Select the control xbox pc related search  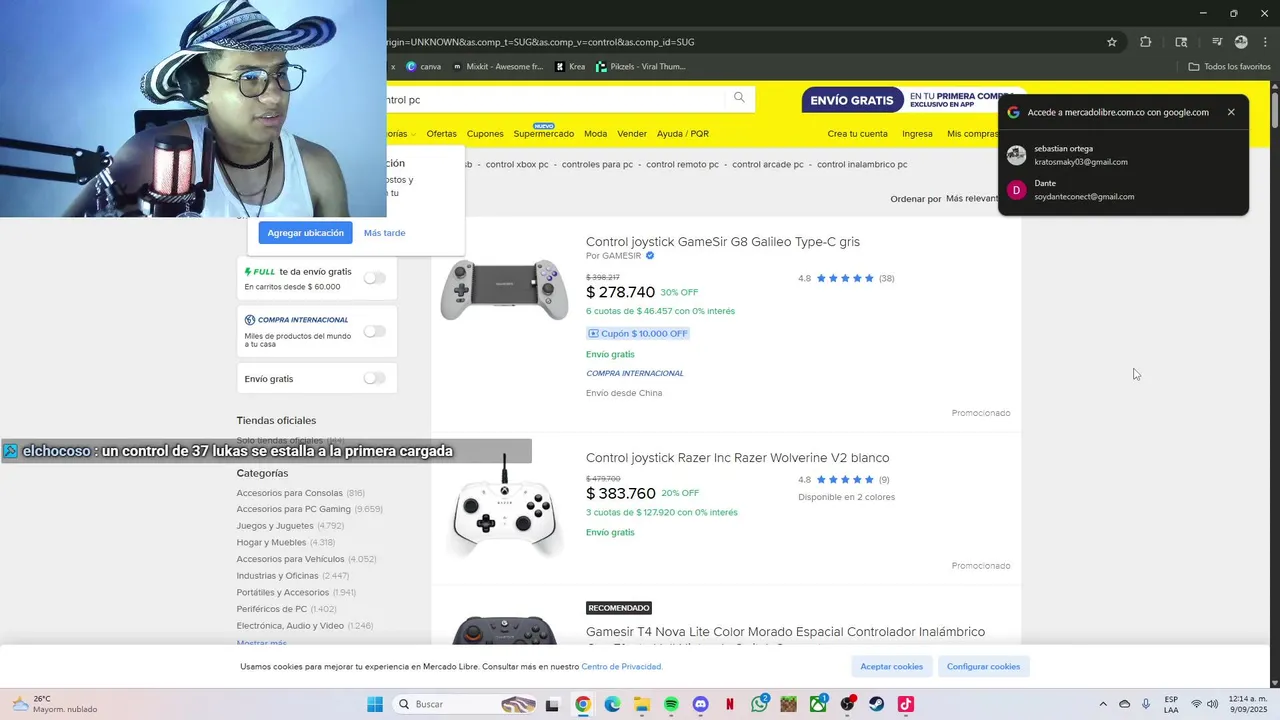(x=517, y=164)
